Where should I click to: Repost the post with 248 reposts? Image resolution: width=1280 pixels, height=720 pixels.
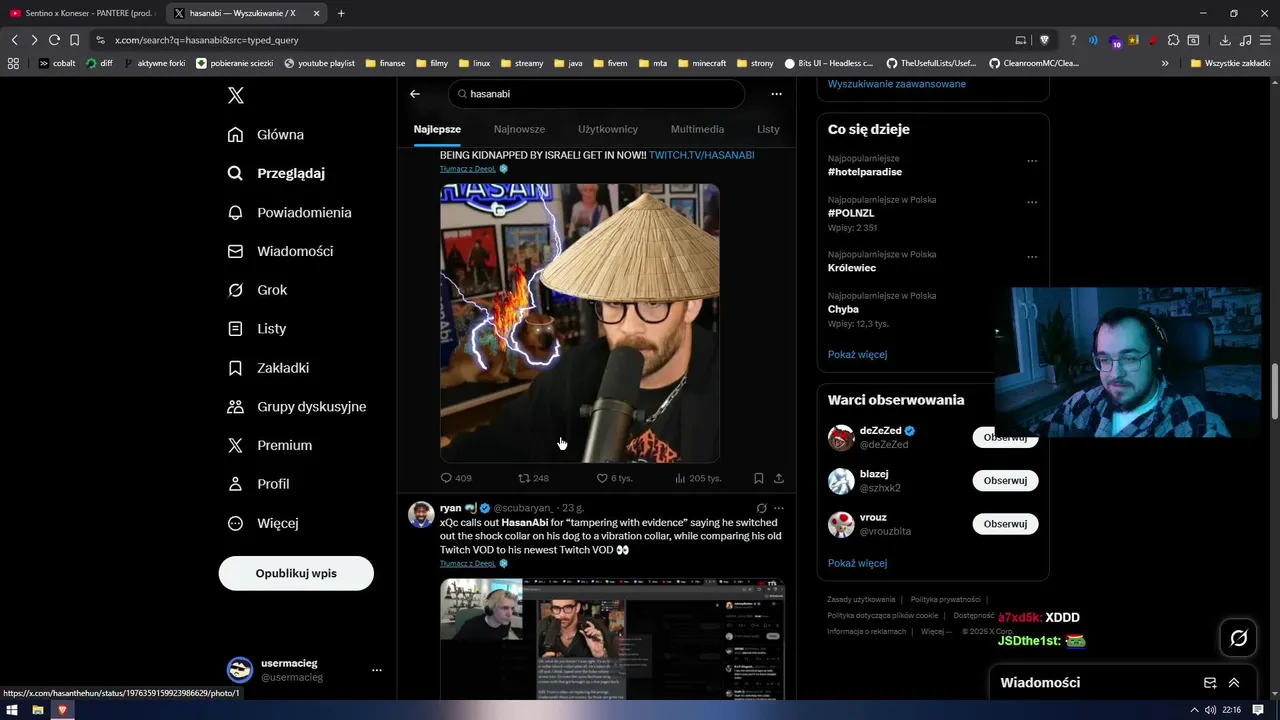point(533,478)
